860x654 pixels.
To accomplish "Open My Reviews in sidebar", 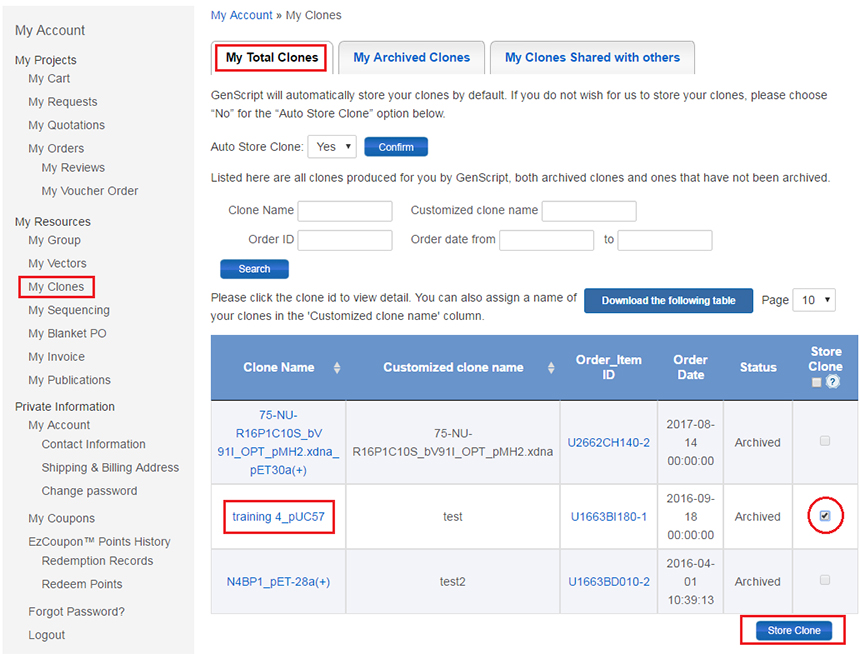I will 73,168.
